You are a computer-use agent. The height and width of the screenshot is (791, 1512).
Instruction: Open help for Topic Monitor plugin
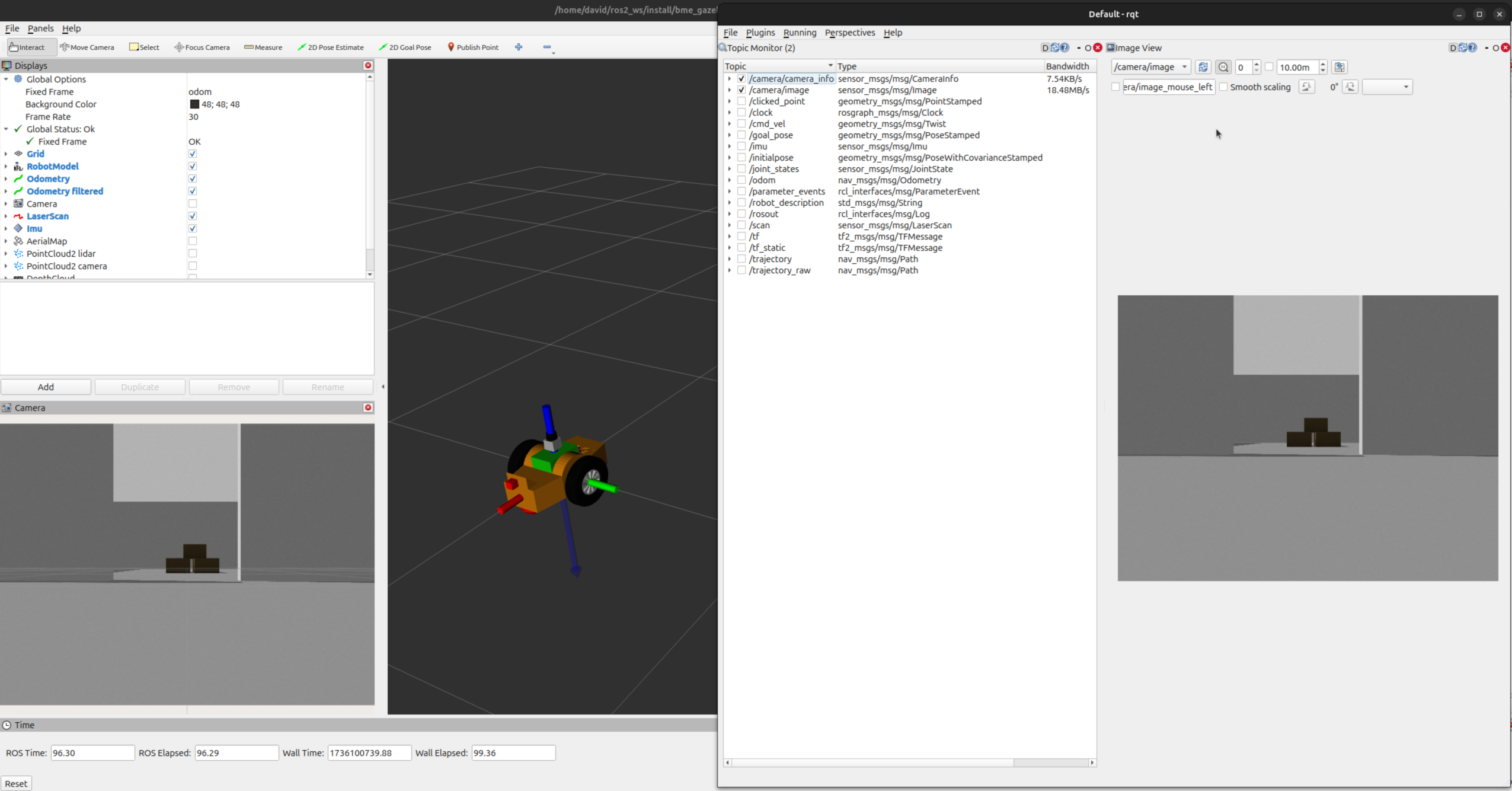(x=1065, y=48)
